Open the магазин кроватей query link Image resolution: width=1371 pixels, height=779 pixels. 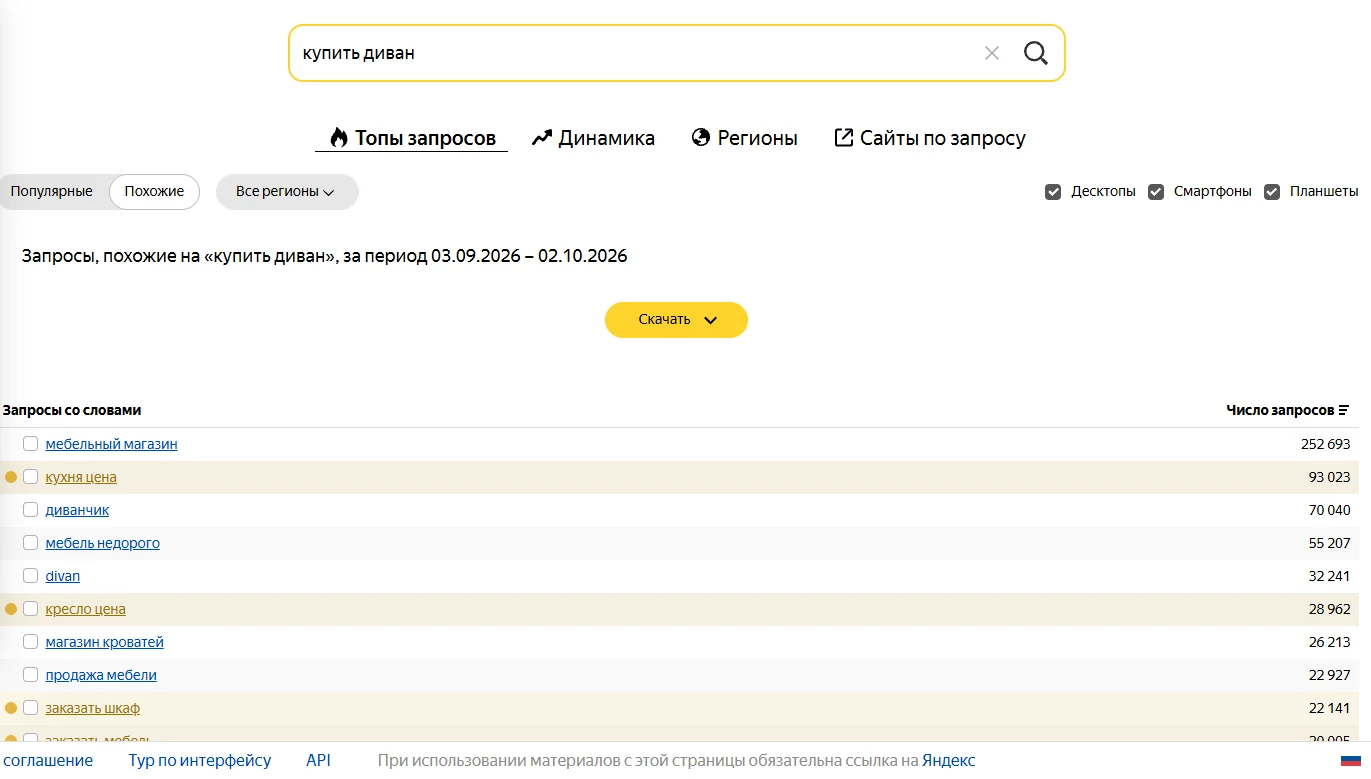[104, 642]
